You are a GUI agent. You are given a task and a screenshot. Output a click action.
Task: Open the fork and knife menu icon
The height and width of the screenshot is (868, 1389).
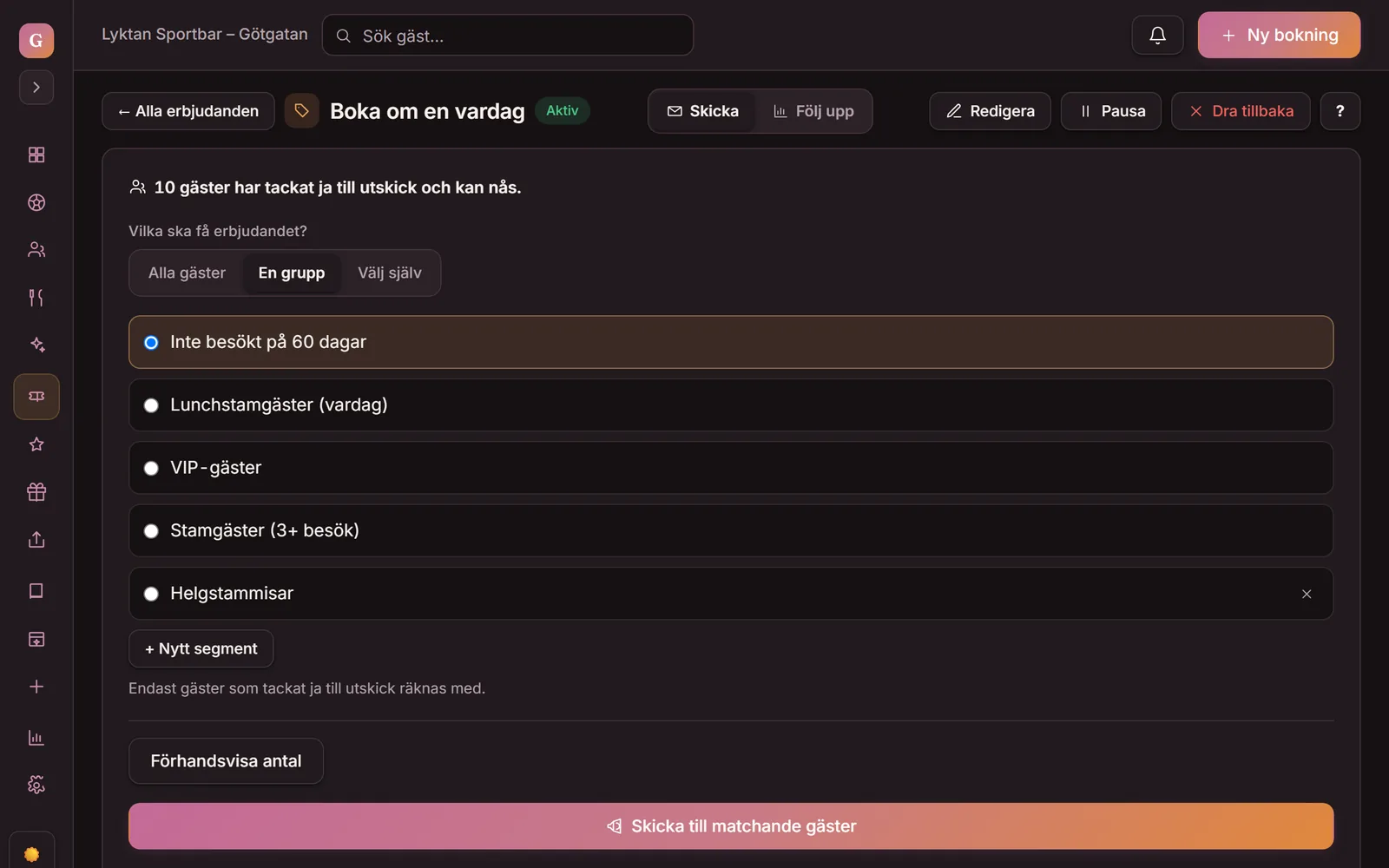point(36,298)
